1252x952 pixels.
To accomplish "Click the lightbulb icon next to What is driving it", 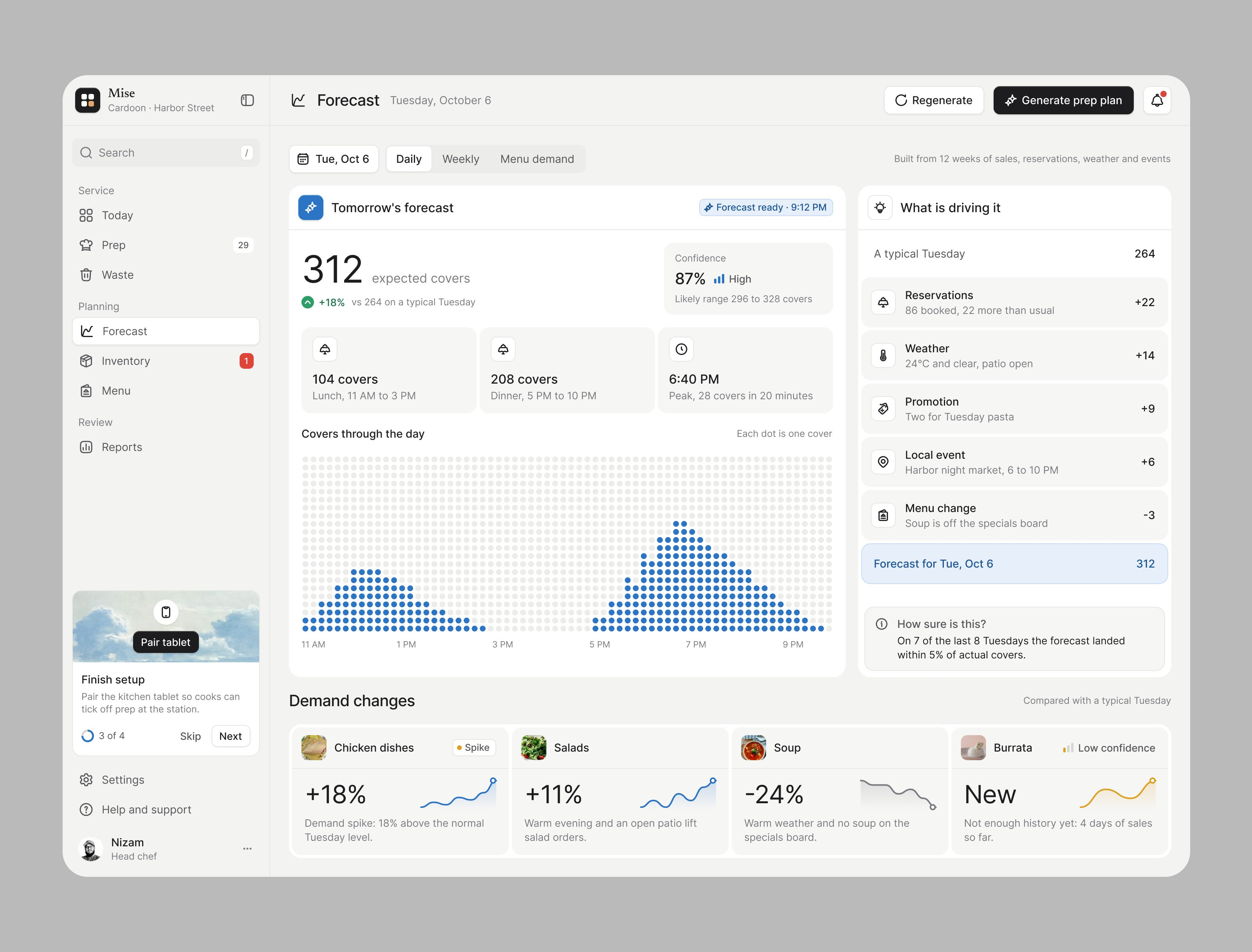I will click(880, 207).
